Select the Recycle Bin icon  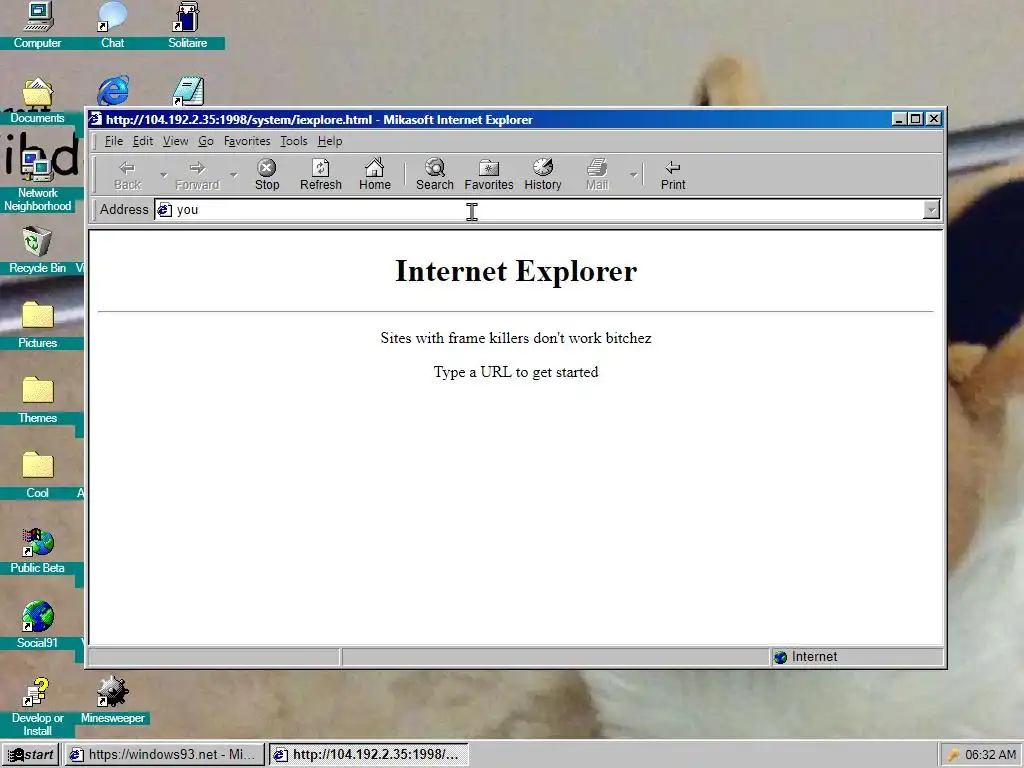pos(37,250)
